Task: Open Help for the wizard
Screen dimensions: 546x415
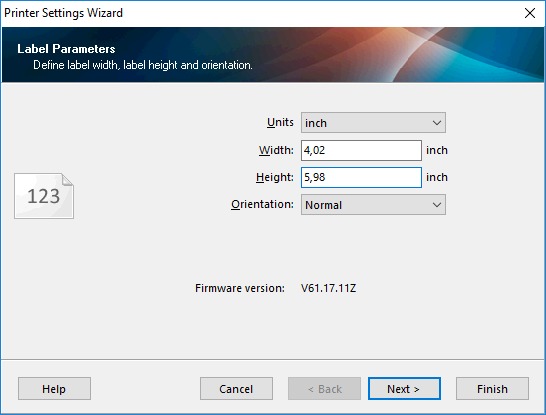Action: (54, 389)
